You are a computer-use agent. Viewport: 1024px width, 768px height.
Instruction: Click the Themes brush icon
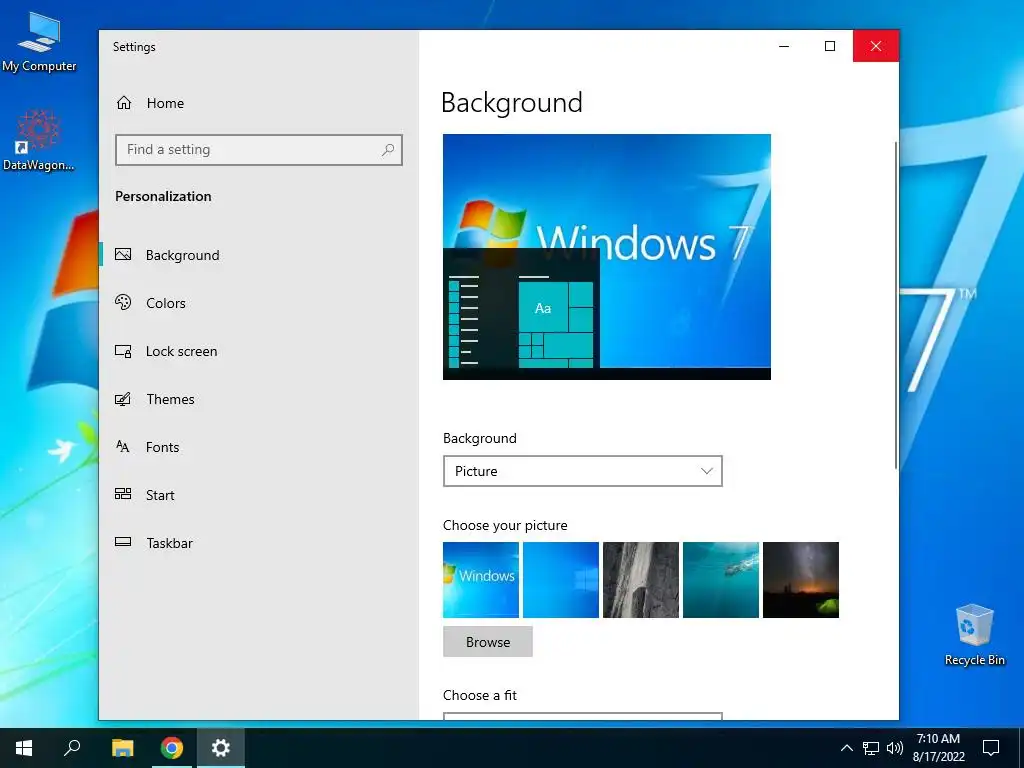pos(123,398)
